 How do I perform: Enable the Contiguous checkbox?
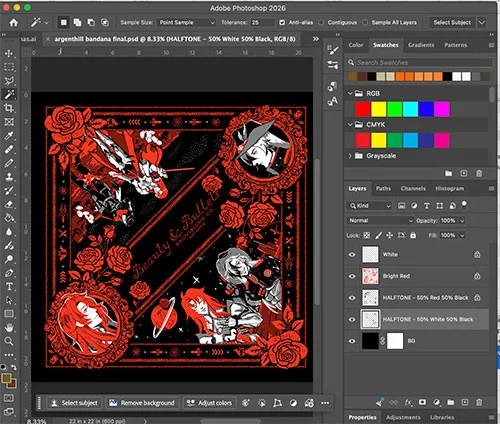coord(321,23)
